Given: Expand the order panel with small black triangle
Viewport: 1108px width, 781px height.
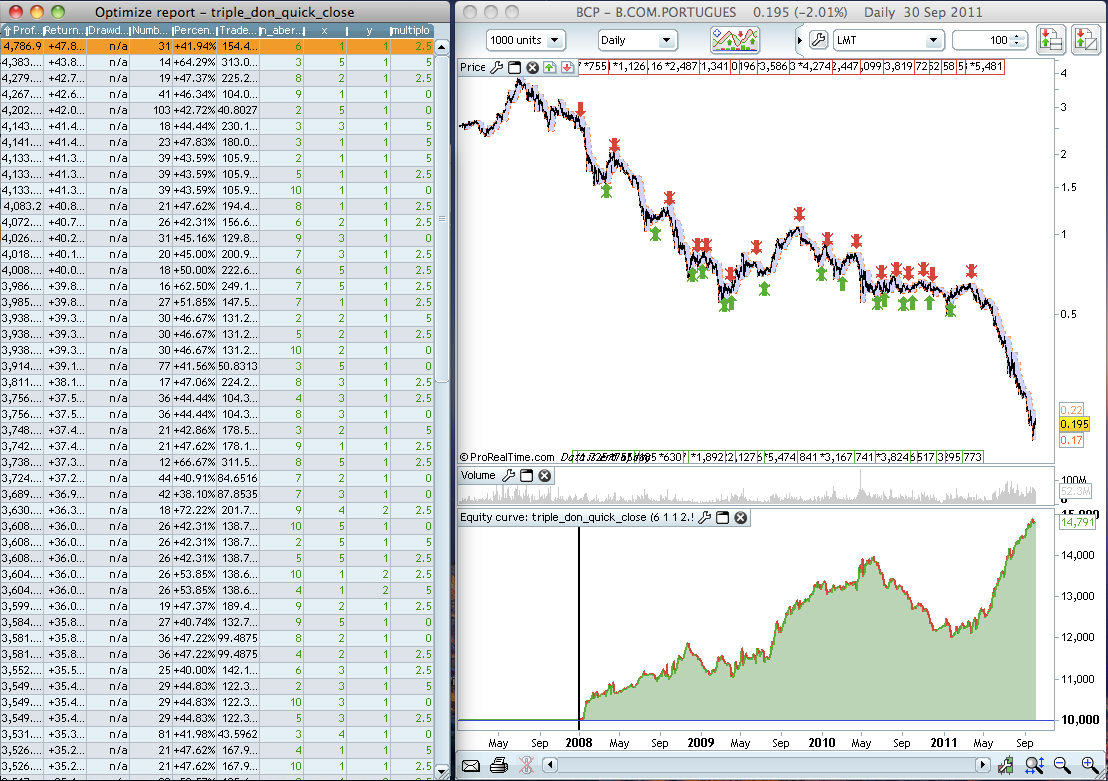Looking at the screenshot, I should click(x=800, y=40).
